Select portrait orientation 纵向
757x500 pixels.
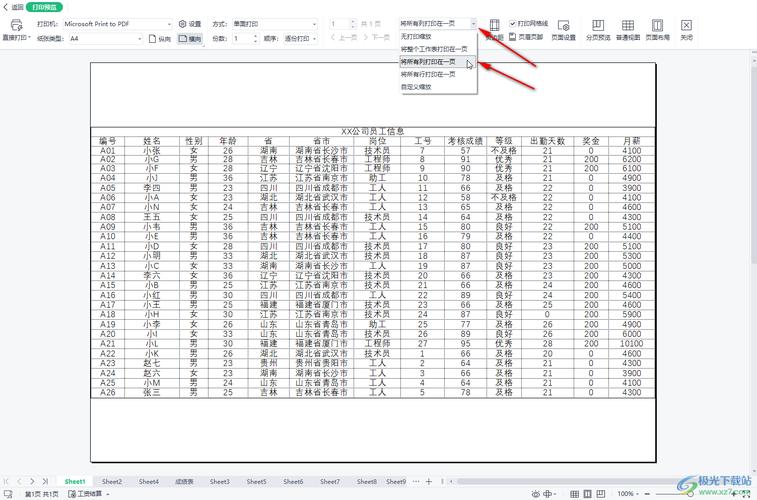(x=160, y=39)
